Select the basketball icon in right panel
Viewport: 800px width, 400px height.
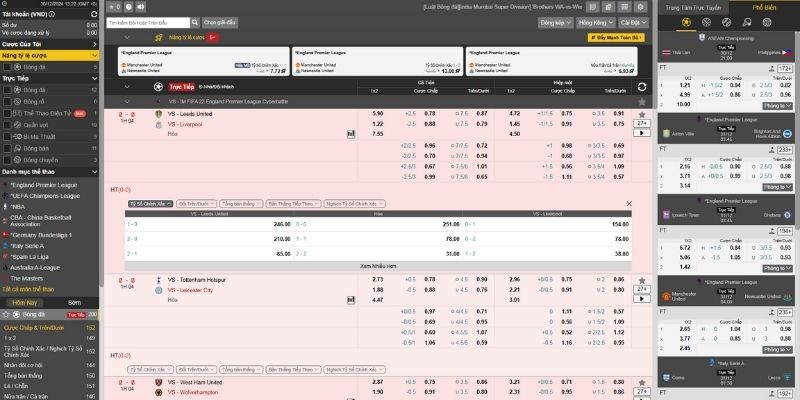click(x=706, y=20)
